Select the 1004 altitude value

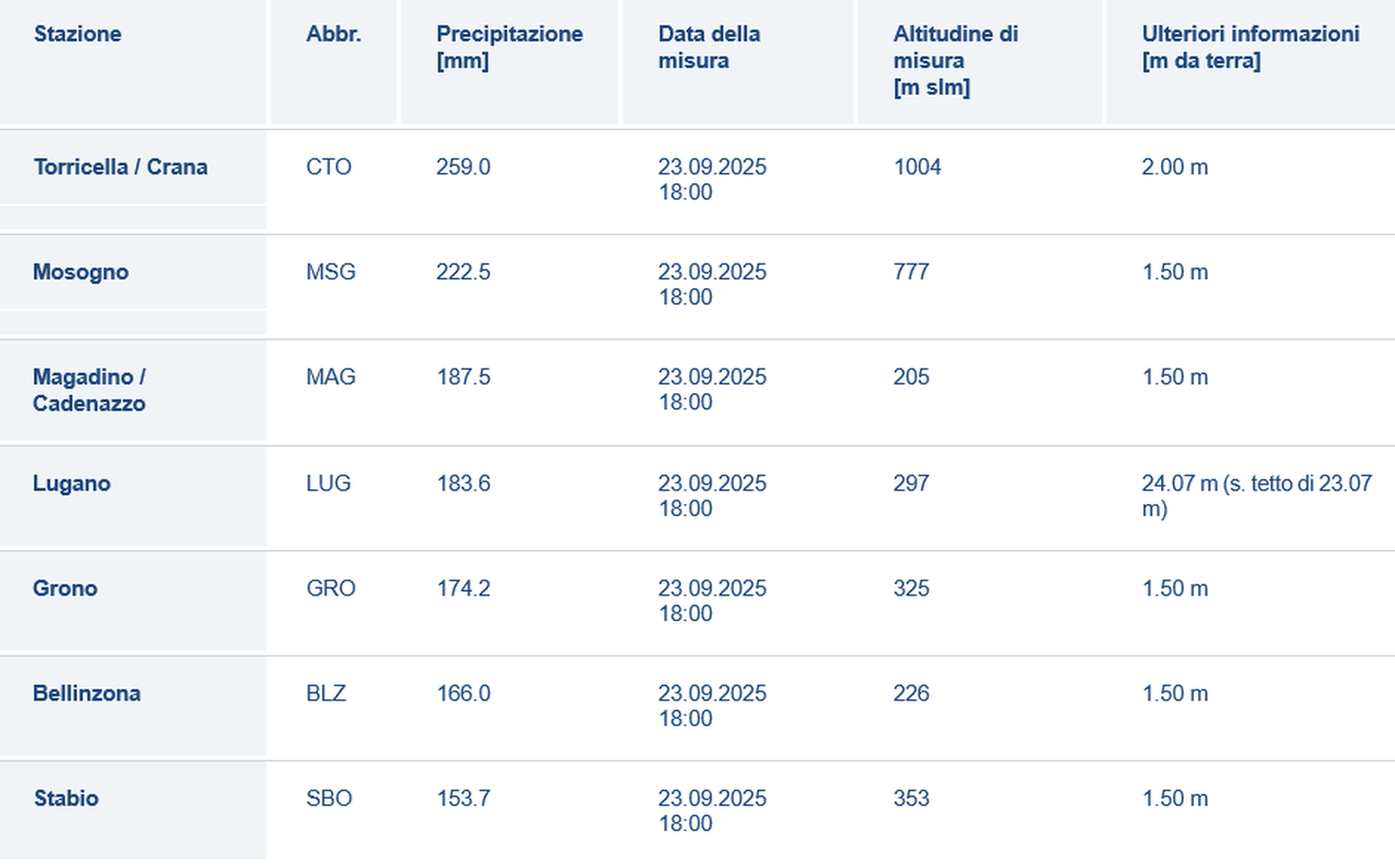click(x=917, y=166)
